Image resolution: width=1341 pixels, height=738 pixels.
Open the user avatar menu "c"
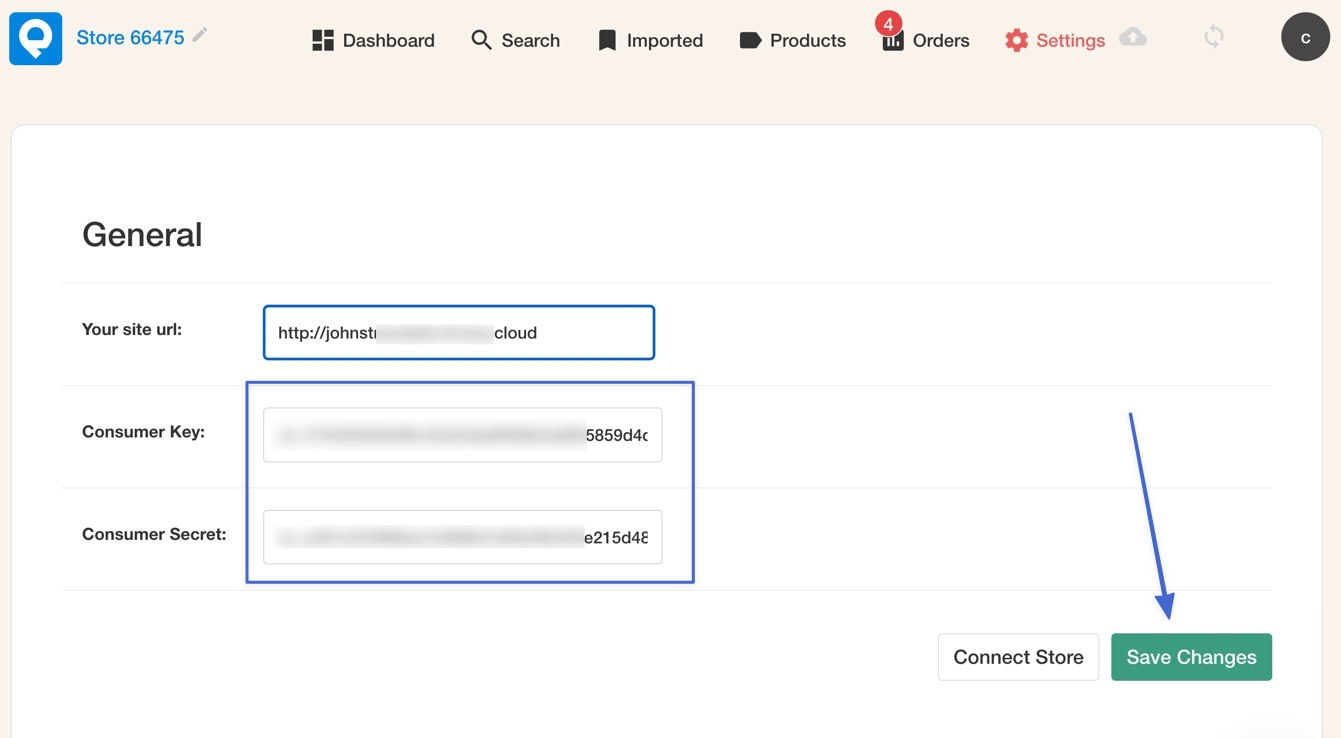coord(1305,38)
